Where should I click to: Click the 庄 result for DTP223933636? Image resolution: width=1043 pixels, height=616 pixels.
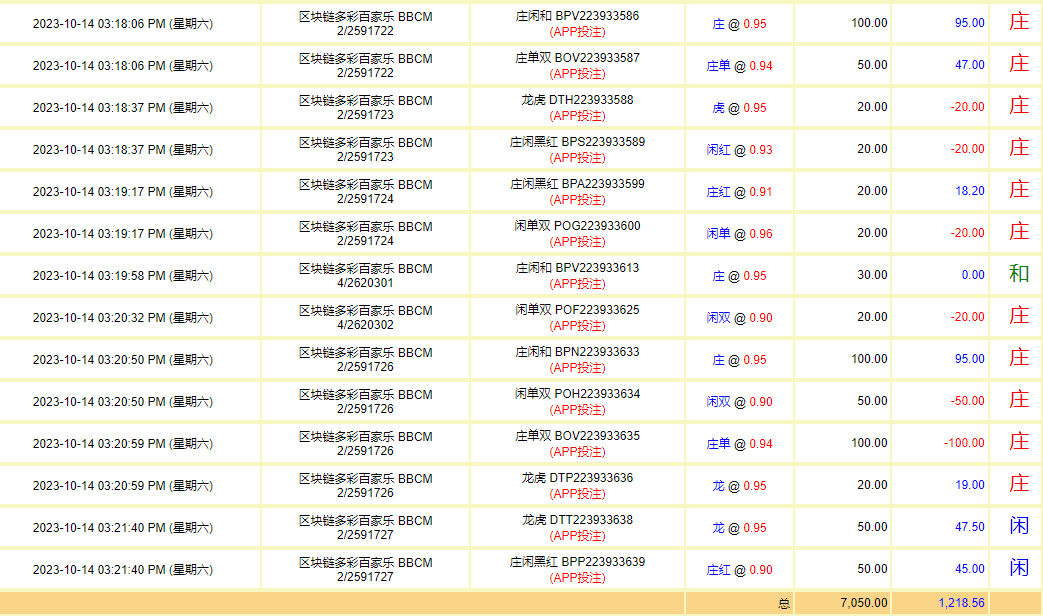[1018, 485]
